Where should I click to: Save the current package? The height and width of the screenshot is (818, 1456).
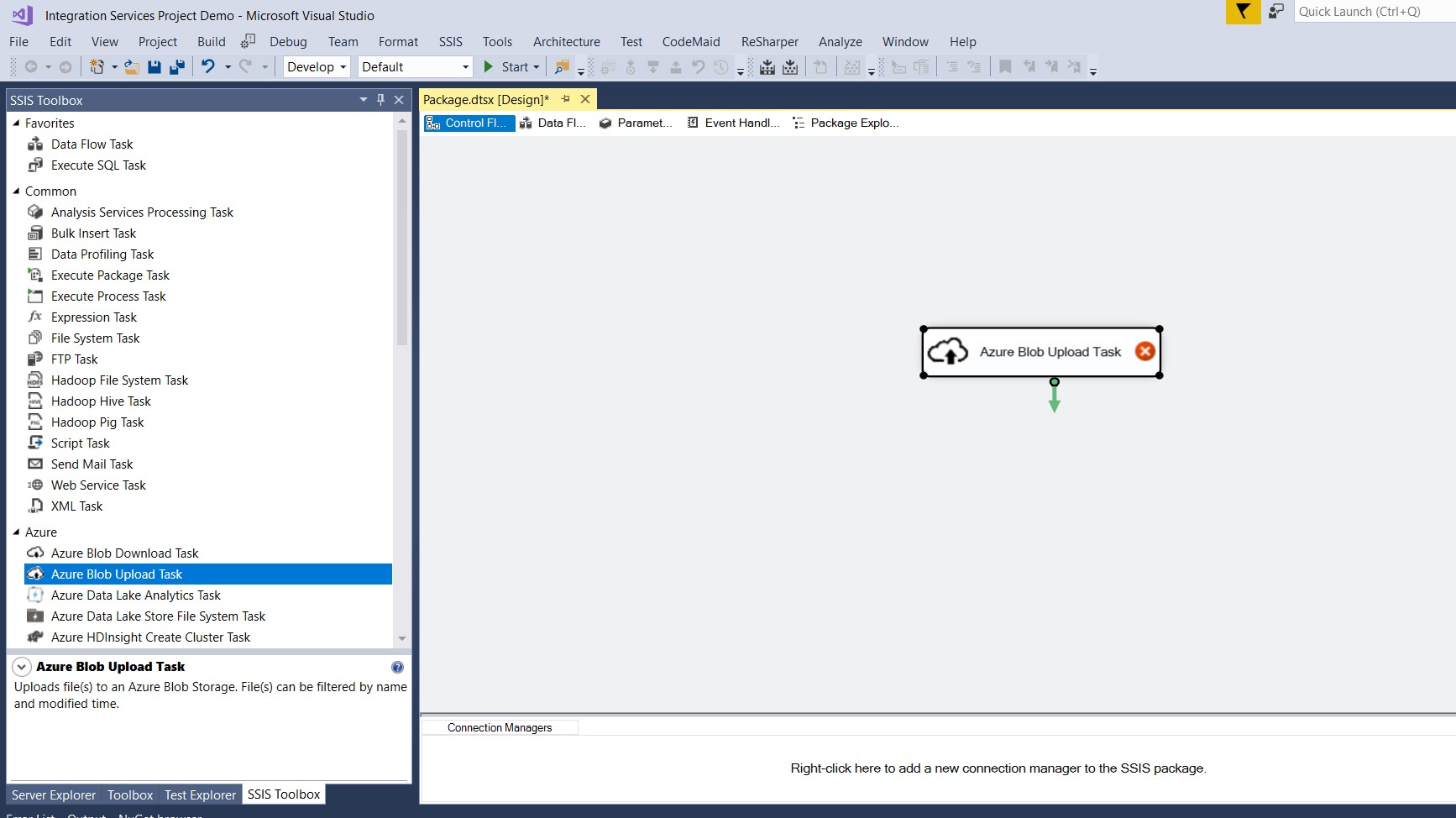(x=155, y=67)
